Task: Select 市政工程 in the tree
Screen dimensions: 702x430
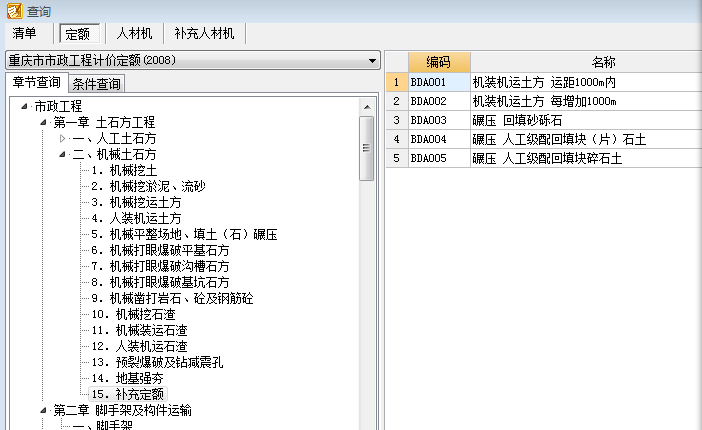Action: pos(58,107)
